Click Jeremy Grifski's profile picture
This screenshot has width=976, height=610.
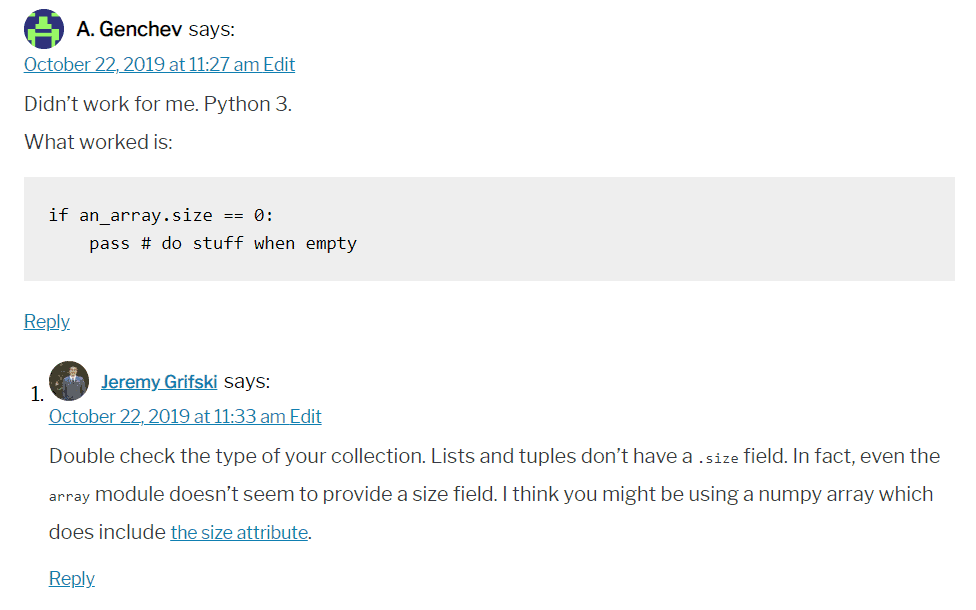click(68, 381)
